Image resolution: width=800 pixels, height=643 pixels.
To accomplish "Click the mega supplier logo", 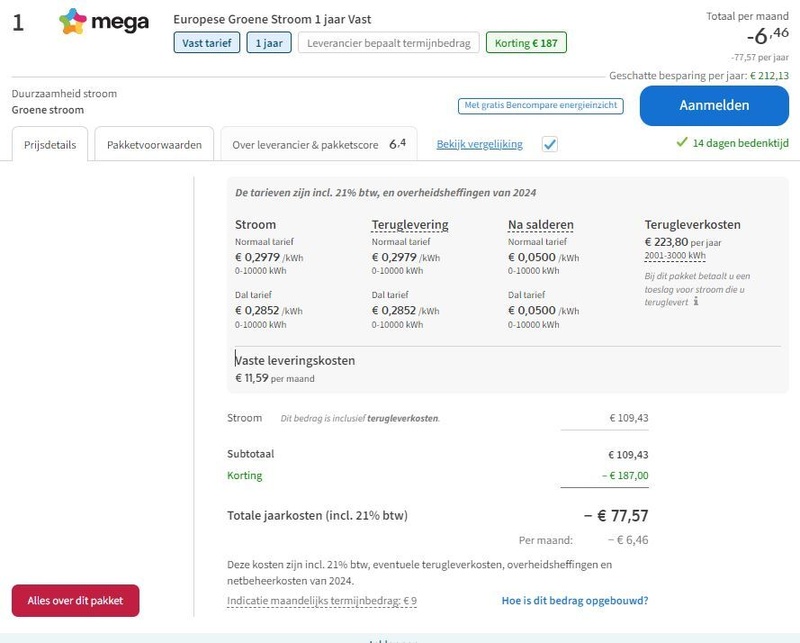I will (x=104, y=21).
